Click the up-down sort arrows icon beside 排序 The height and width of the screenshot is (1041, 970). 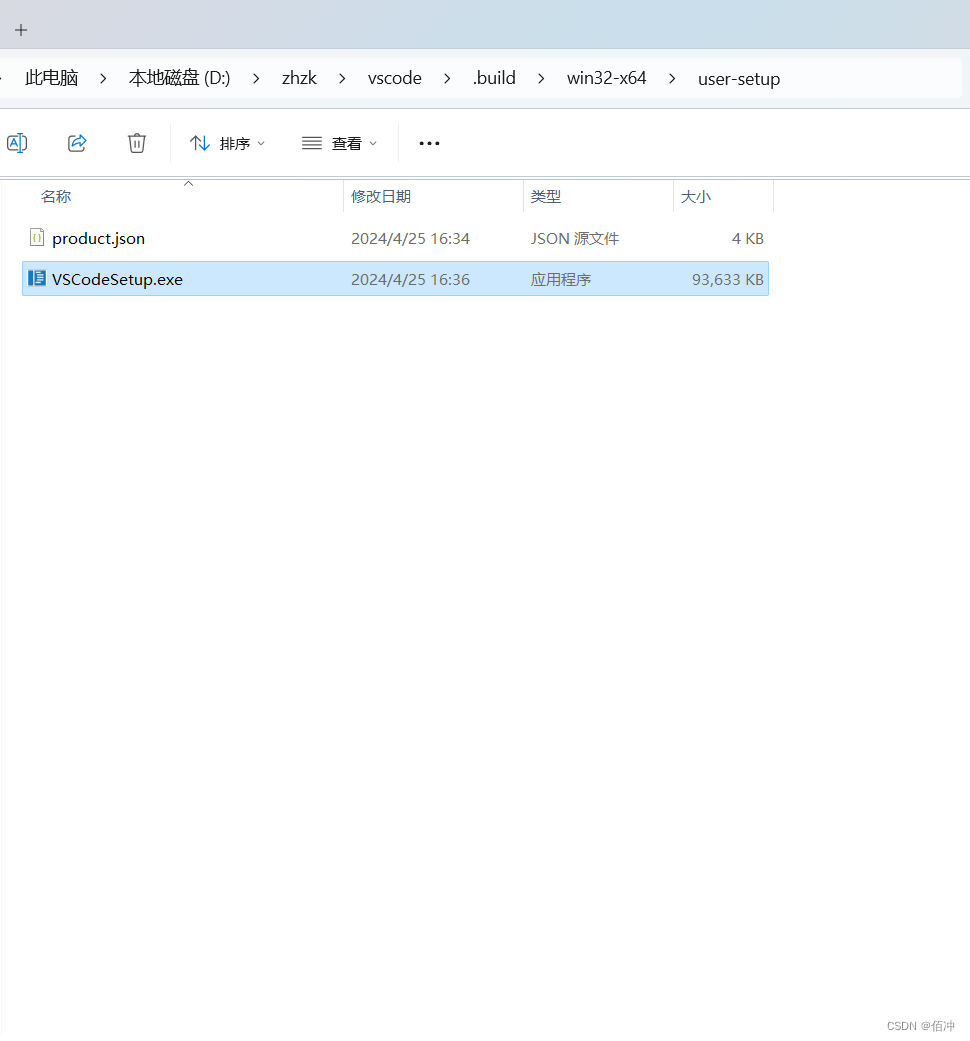[199, 143]
